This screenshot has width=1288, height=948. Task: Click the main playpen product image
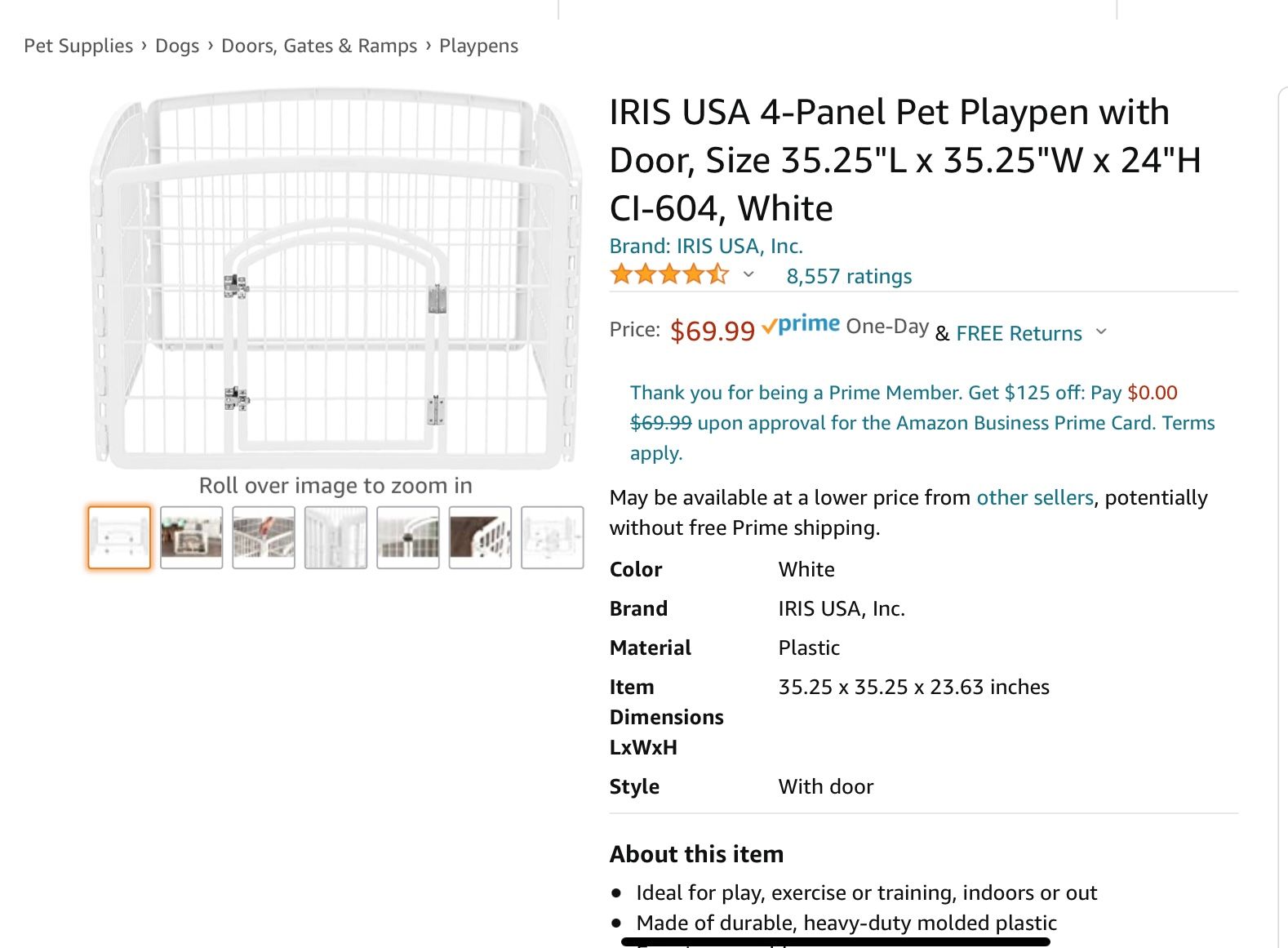[x=335, y=279]
